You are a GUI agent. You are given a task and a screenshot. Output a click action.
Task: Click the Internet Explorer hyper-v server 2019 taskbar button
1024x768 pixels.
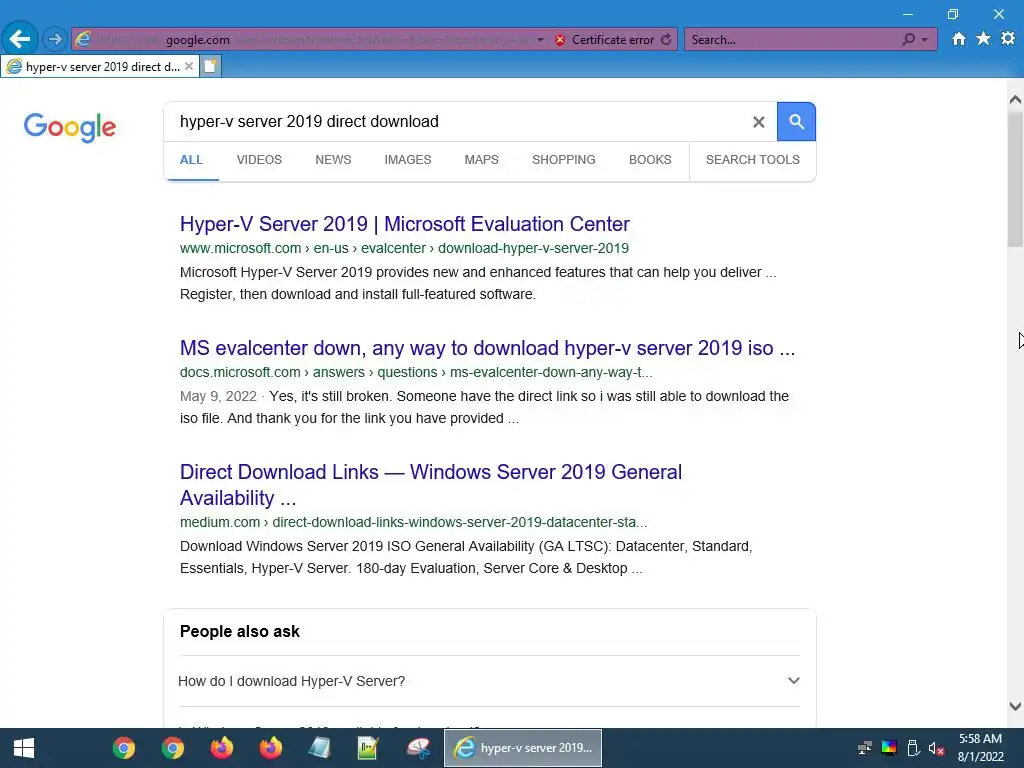tap(523, 748)
